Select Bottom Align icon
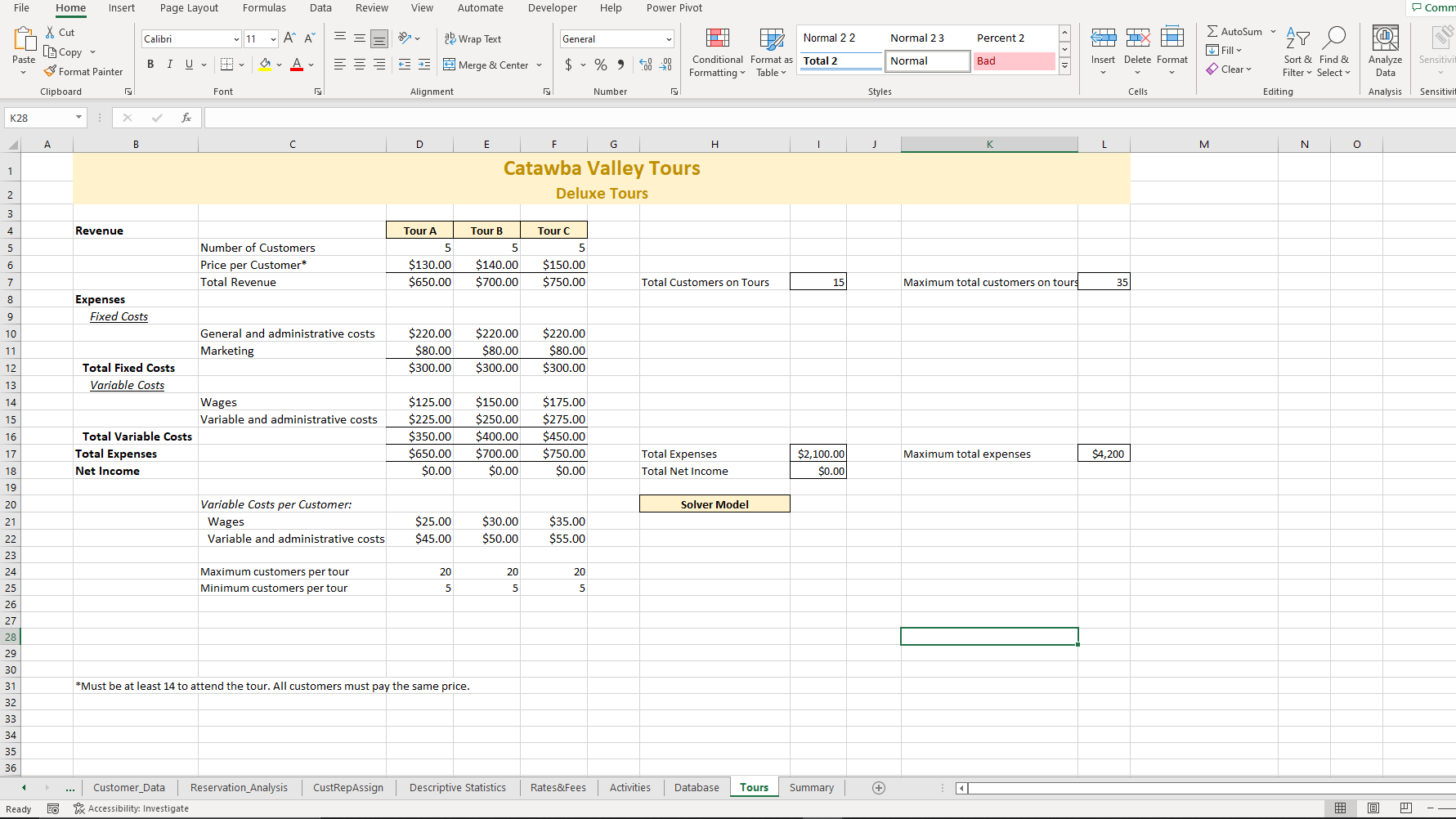The height and width of the screenshot is (819, 1456). 379,38
